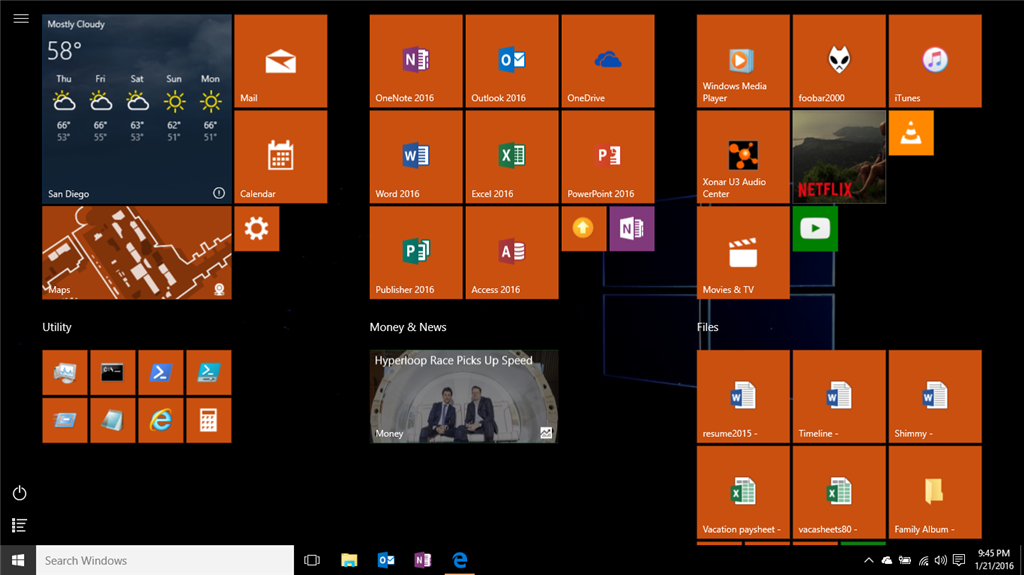Open the Calendar tile
This screenshot has width=1024, height=575.
[x=281, y=157]
